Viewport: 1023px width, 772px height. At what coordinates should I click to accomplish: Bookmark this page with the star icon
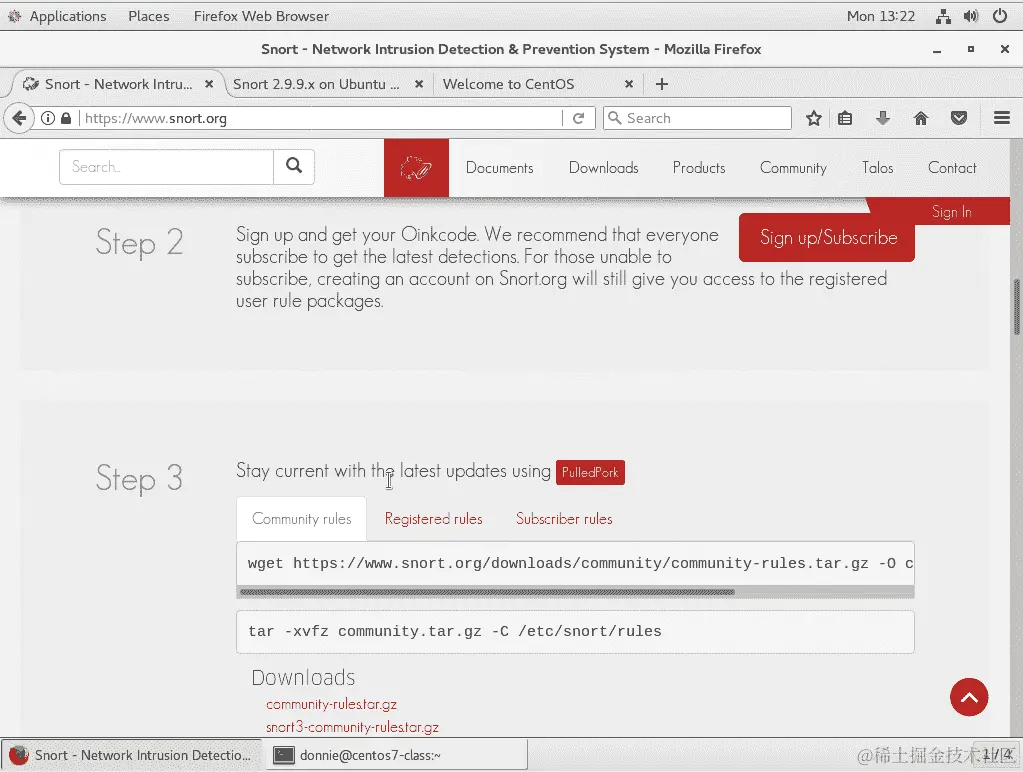[813, 118]
